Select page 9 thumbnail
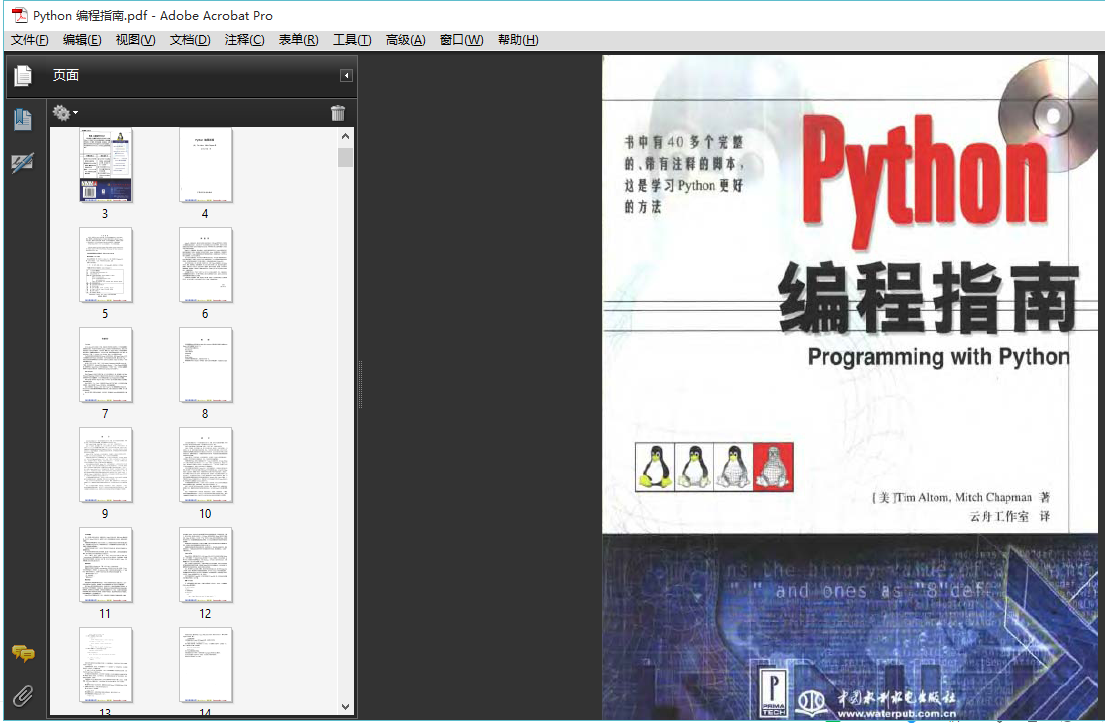The height and width of the screenshot is (723, 1105). [x=106, y=465]
